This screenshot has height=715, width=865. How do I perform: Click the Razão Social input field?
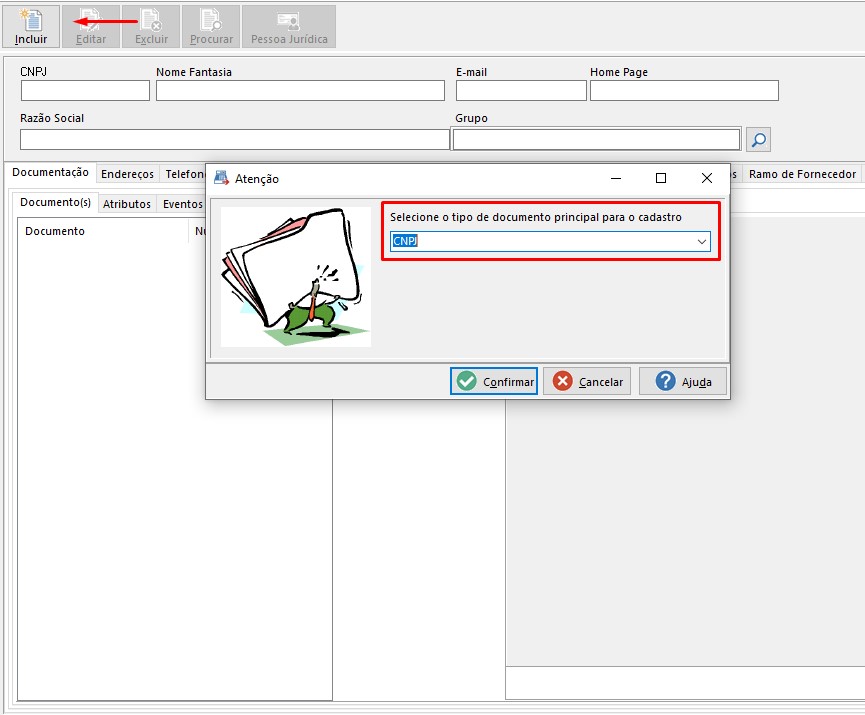[235, 140]
